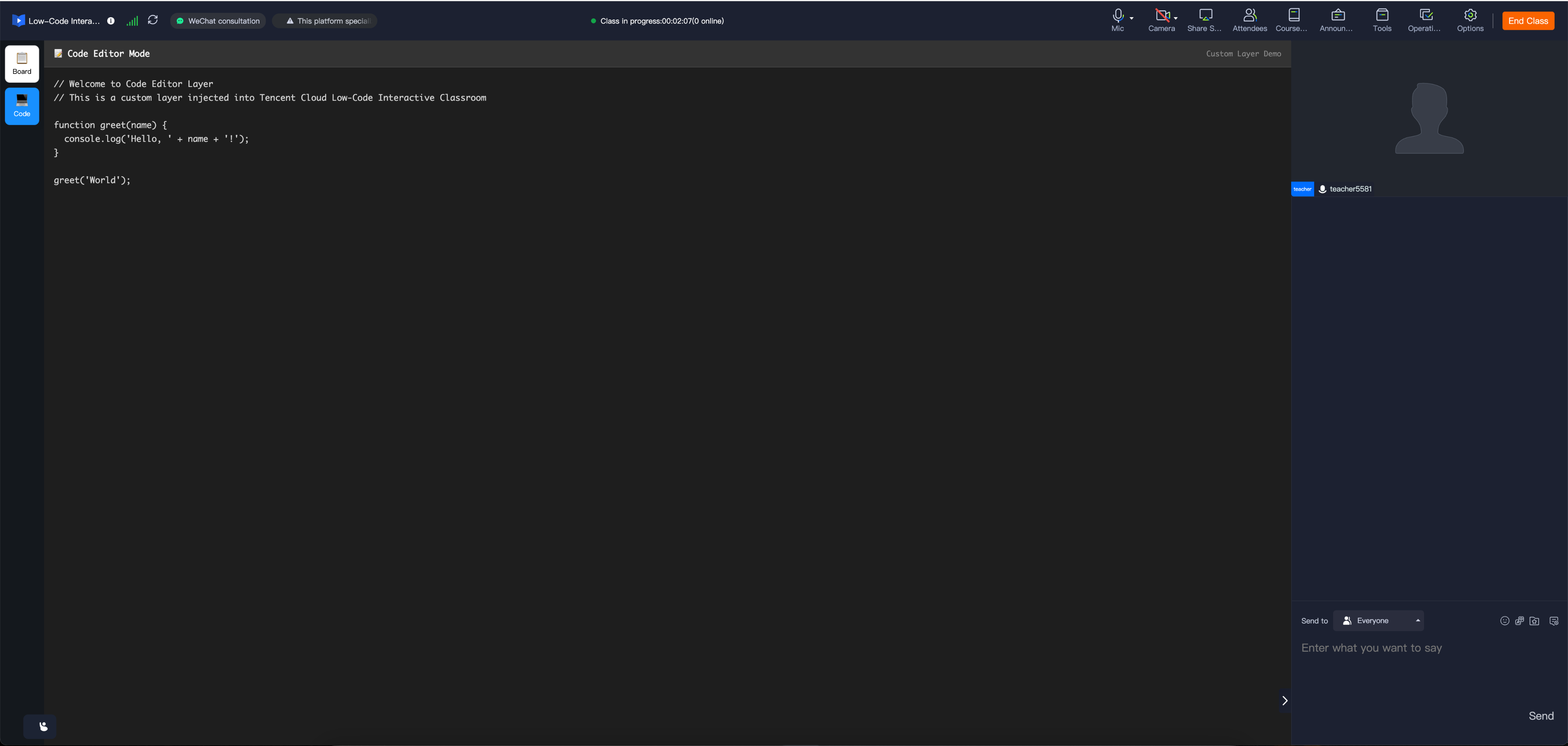Screen dimensions: 1568x746
Task: Switch to the Code tab
Action: [22, 106]
